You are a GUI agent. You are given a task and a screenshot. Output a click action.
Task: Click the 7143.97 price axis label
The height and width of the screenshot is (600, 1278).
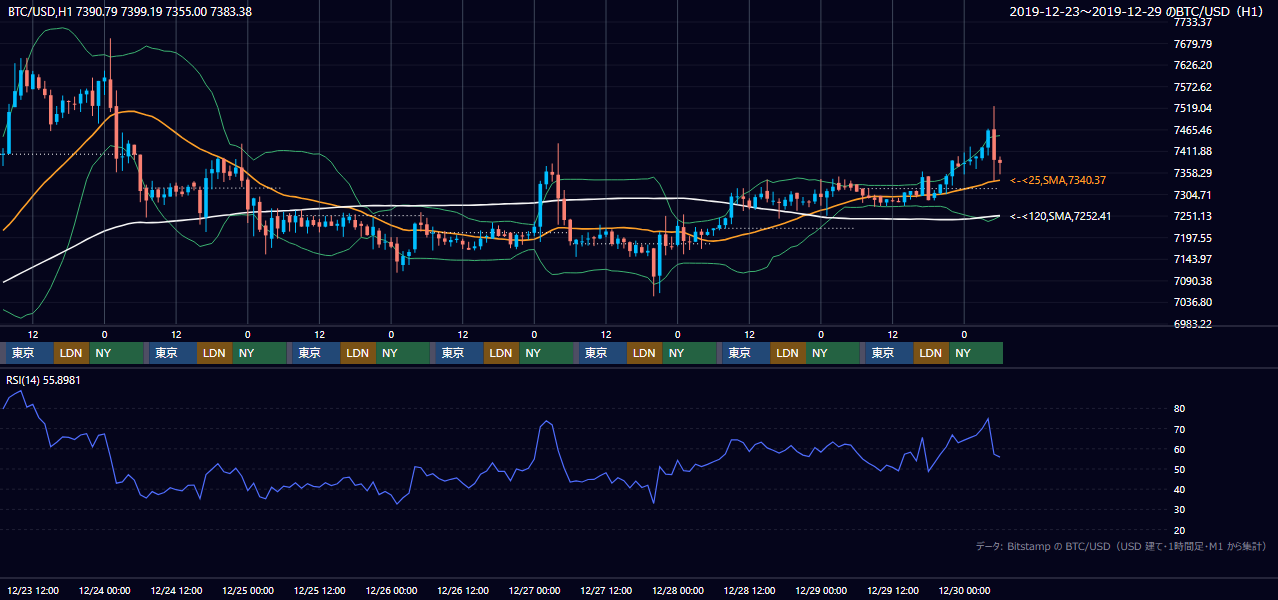(x=1192, y=259)
